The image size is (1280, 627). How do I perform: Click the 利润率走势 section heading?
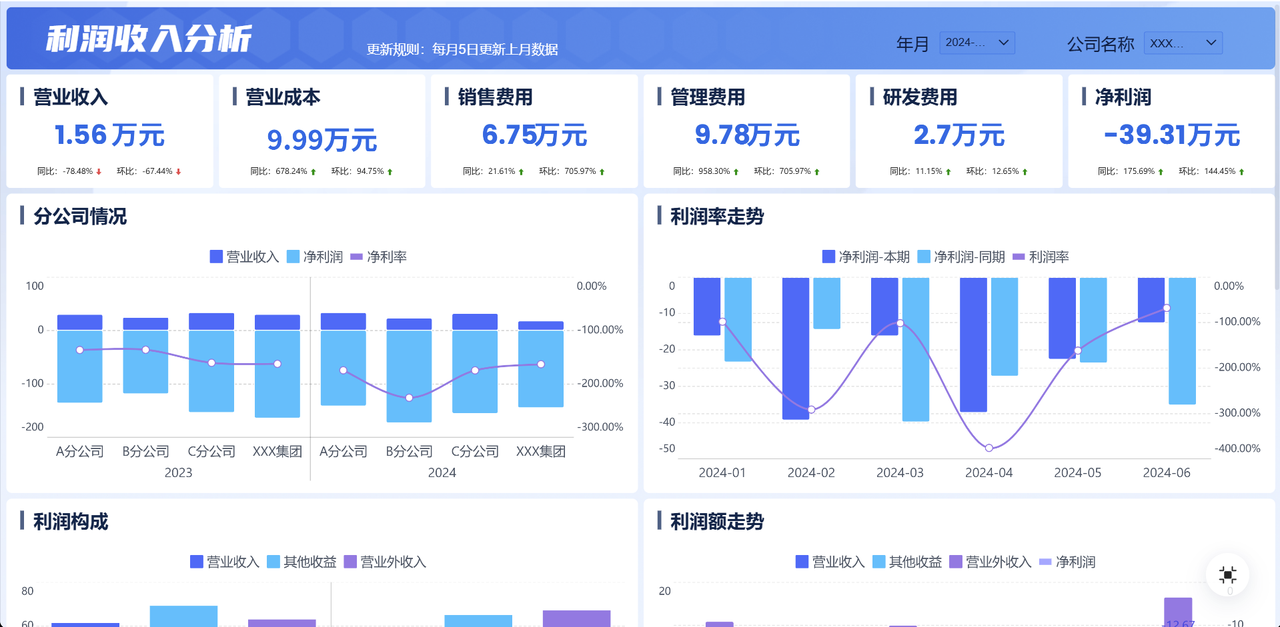[x=717, y=216]
